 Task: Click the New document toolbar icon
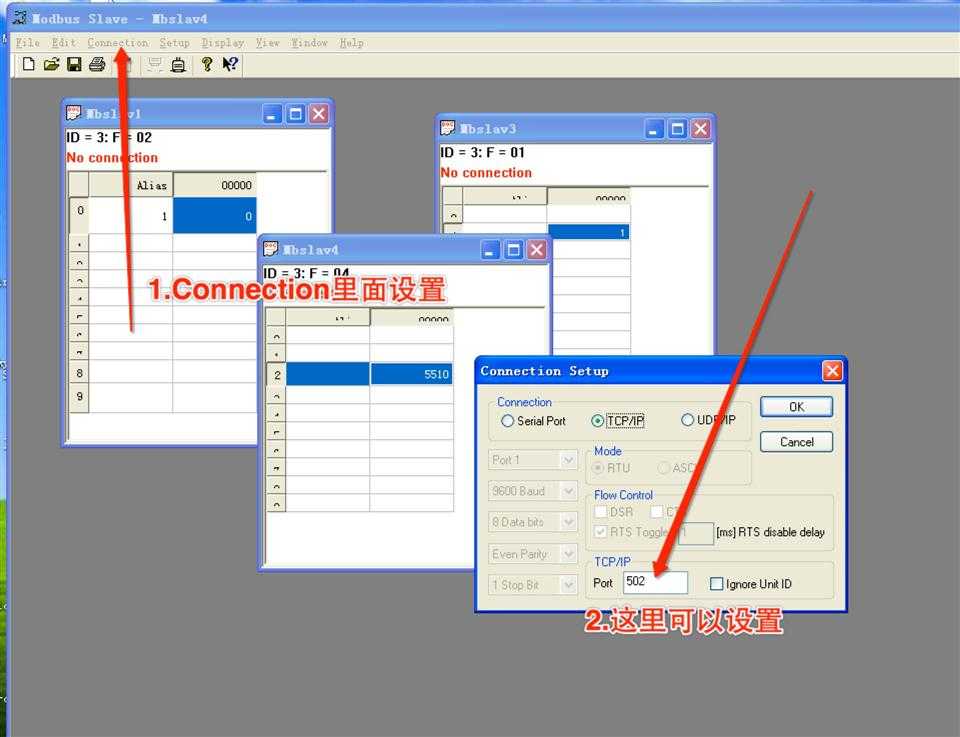coord(28,64)
